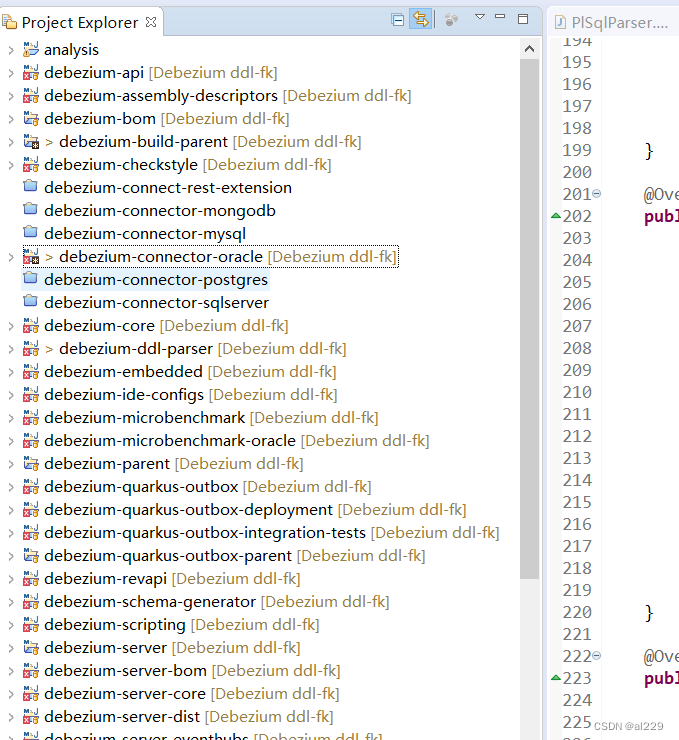Click line number 199 in editor gutter
This screenshot has height=740, width=679.
pyautogui.click(x=577, y=150)
